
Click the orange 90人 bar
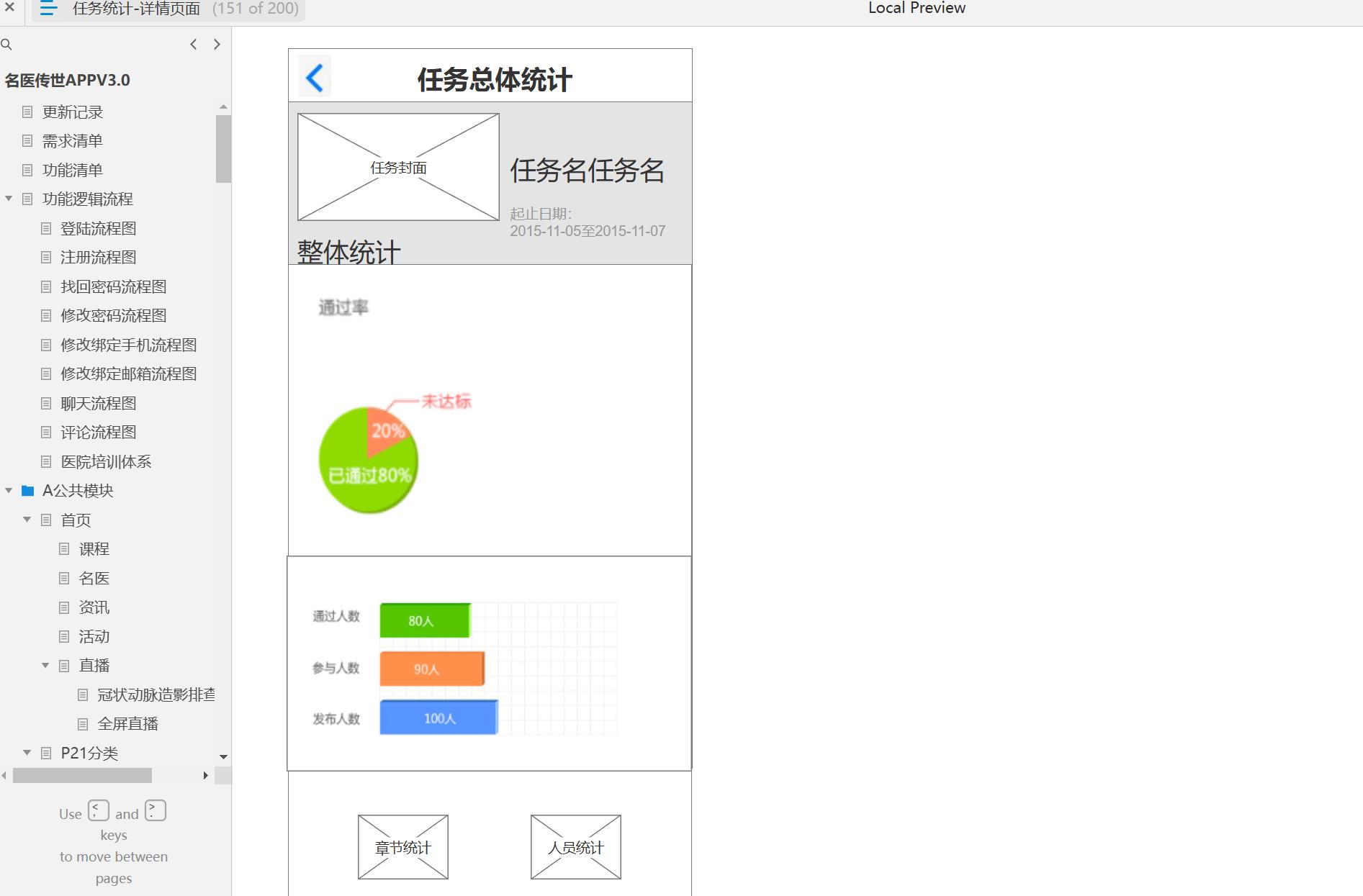tap(432, 669)
